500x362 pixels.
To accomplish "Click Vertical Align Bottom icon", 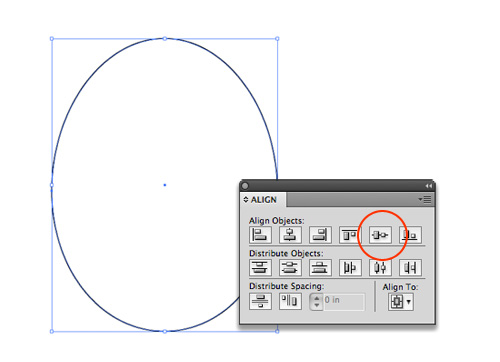I will pyautogui.click(x=410, y=235).
